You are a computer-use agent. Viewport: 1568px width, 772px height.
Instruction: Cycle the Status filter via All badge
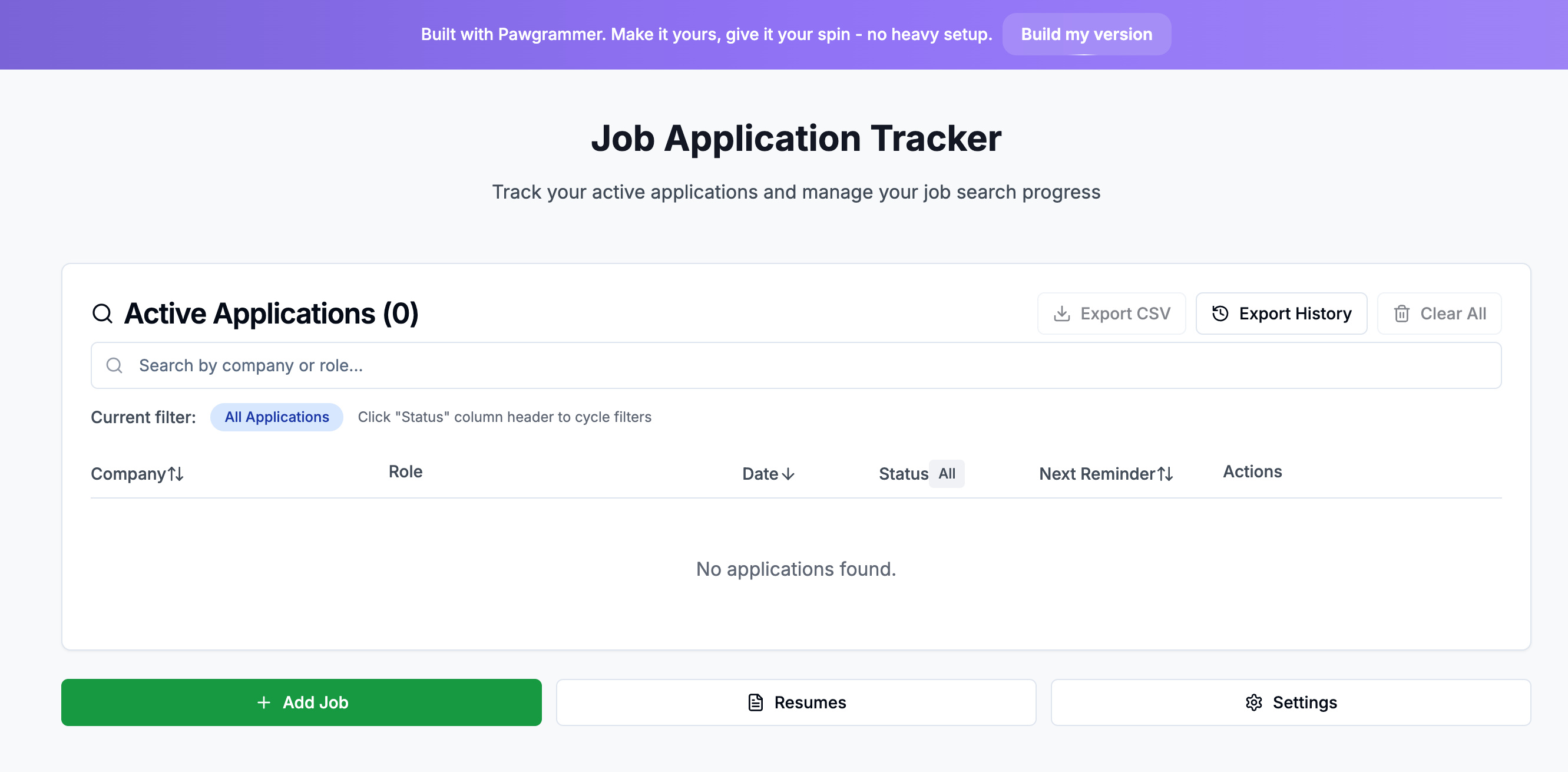[947, 474]
